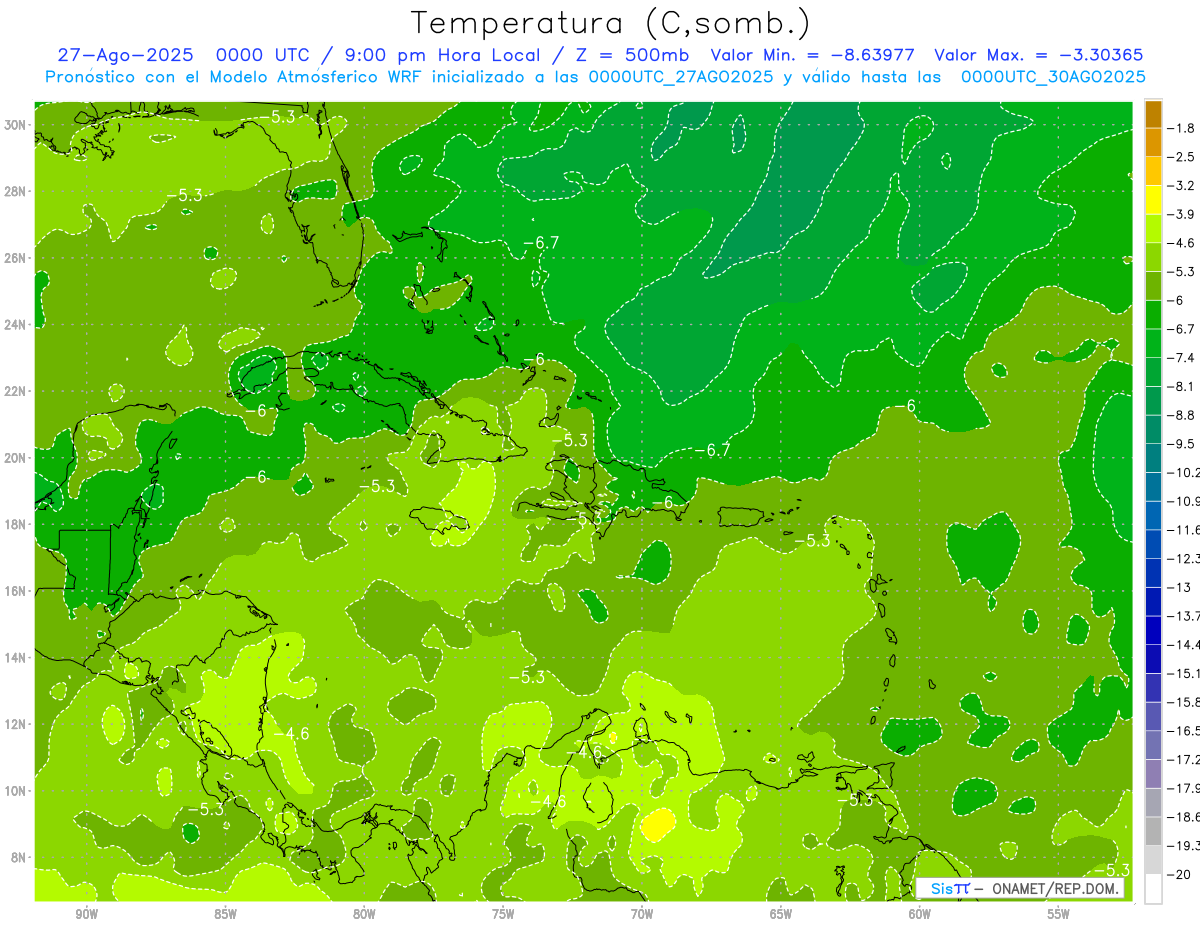Click the date "27-Ago-2025" in the header
1200x927 pixels.
click(x=125, y=55)
